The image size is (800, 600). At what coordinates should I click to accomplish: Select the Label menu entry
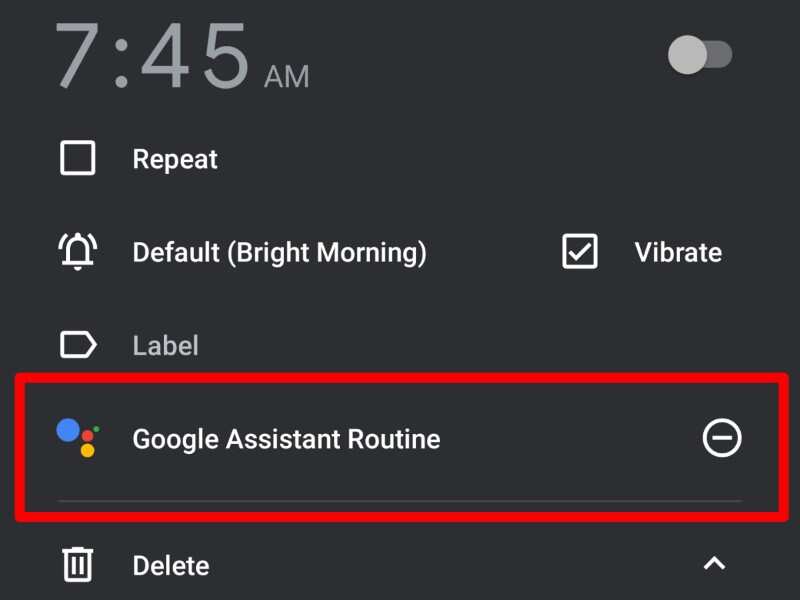coord(165,345)
